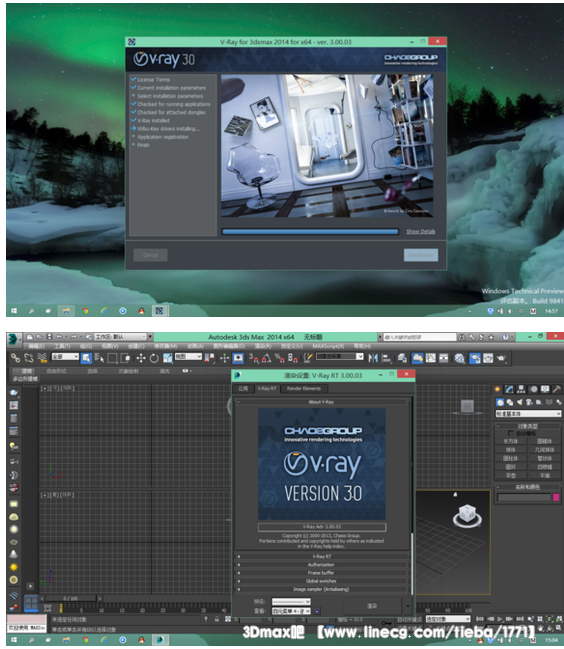Click yellow sun icon in left toolbar
Image resolution: width=564 pixels, height=649 pixels.
(x=14, y=567)
